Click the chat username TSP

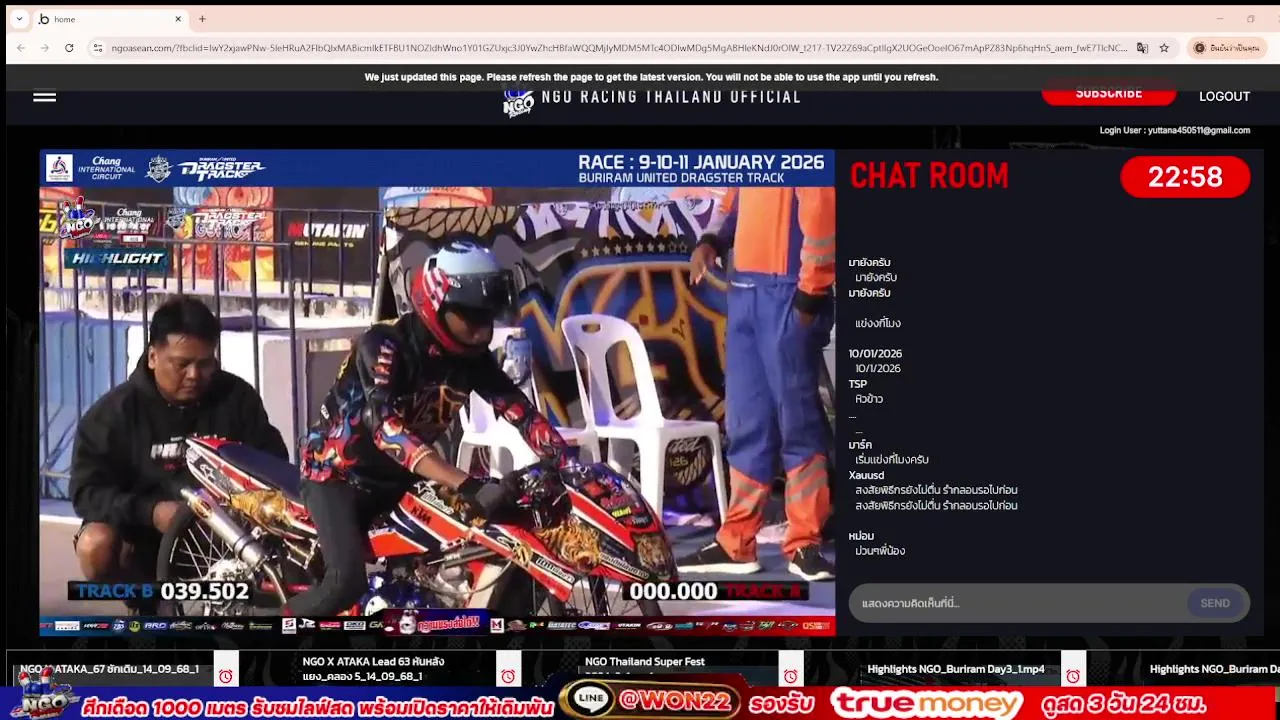(x=857, y=384)
